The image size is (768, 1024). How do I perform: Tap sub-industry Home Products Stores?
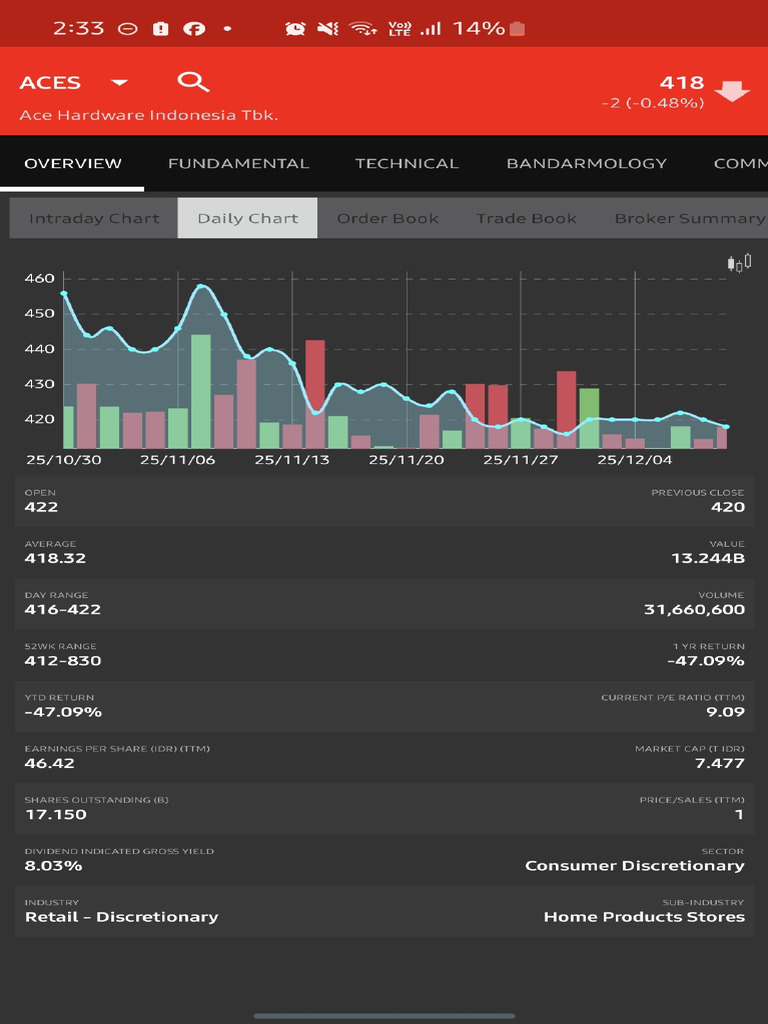(644, 917)
